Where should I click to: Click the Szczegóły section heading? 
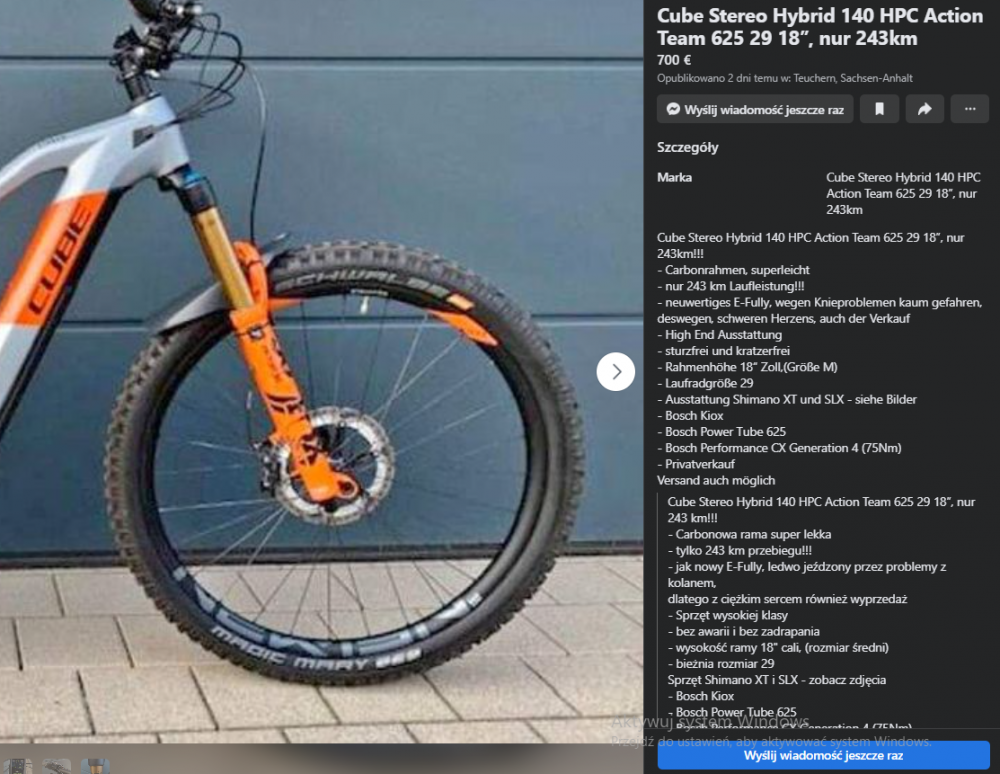point(688,147)
